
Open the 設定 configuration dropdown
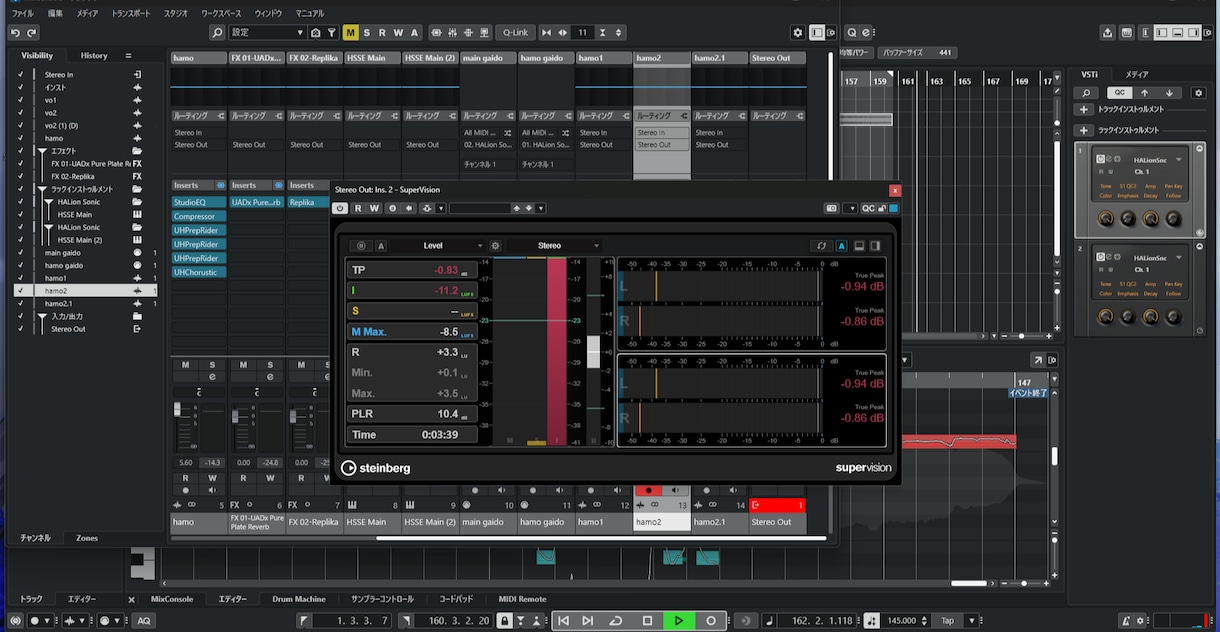[267, 33]
